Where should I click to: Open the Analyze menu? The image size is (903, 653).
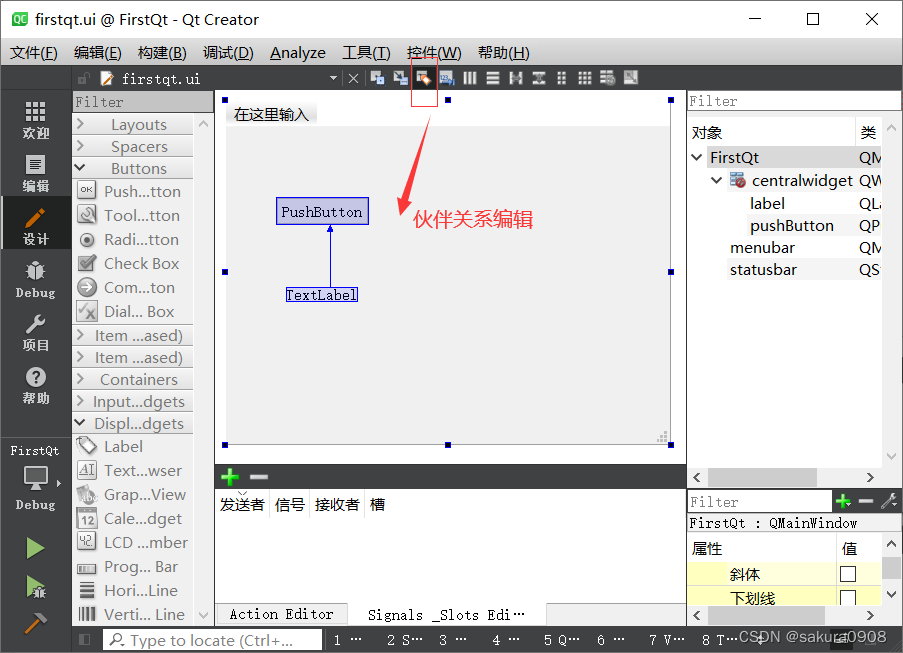pos(298,53)
